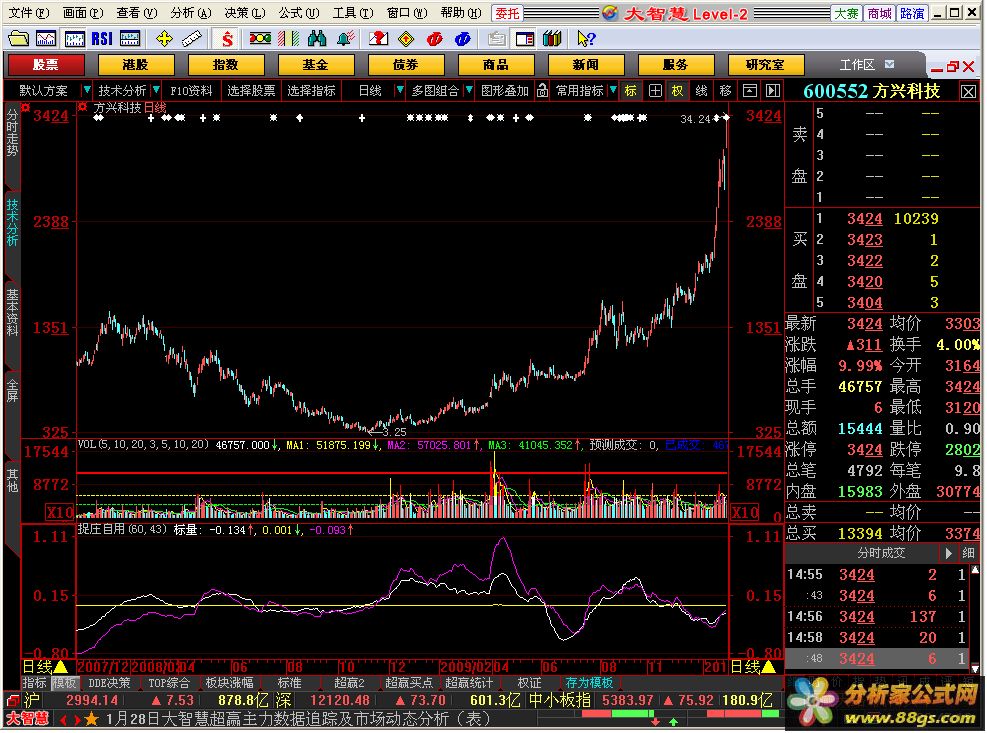Image resolution: width=987 pixels, height=733 pixels.
Task: Click 存为模板 save template link
Action: click(589, 683)
